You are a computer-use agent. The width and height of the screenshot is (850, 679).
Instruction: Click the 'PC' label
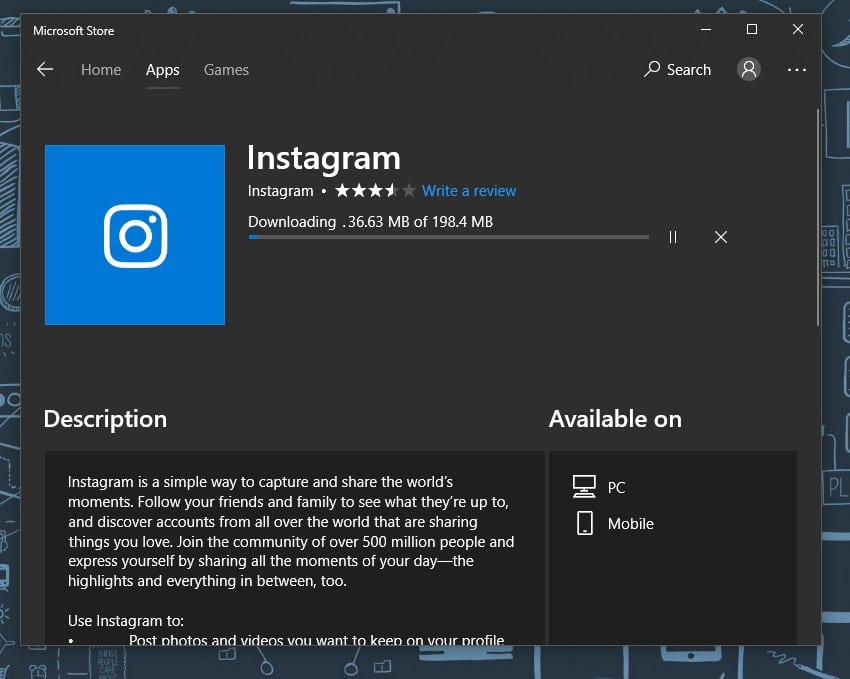pos(616,488)
